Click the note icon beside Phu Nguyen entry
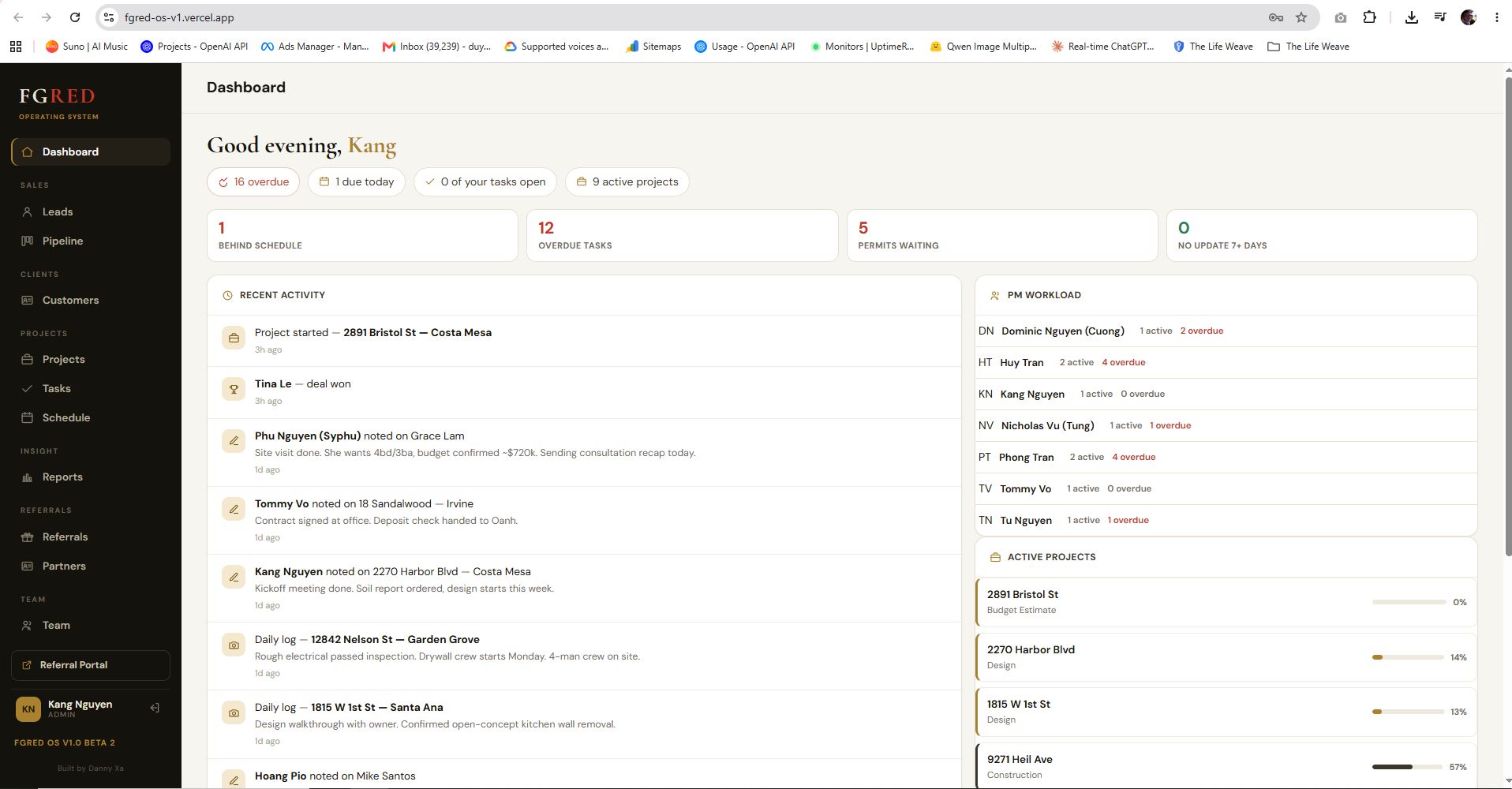Screen dimensions: 1512x789 click(x=234, y=441)
